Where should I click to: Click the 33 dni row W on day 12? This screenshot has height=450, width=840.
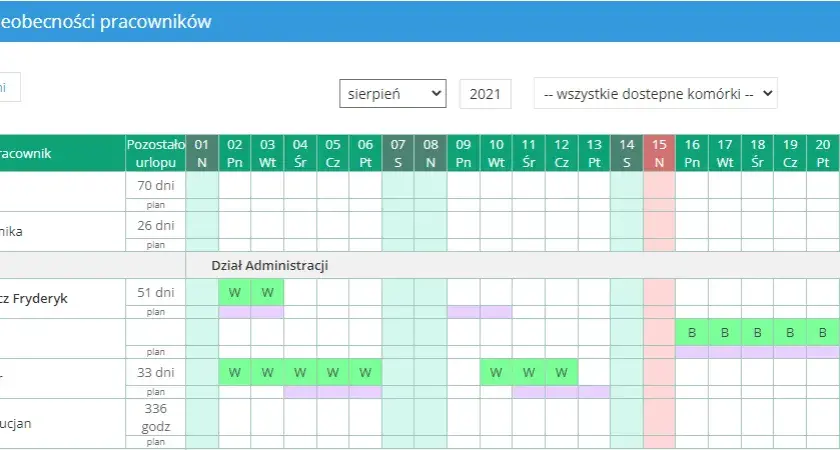pyautogui.click(x=561, y=372)
